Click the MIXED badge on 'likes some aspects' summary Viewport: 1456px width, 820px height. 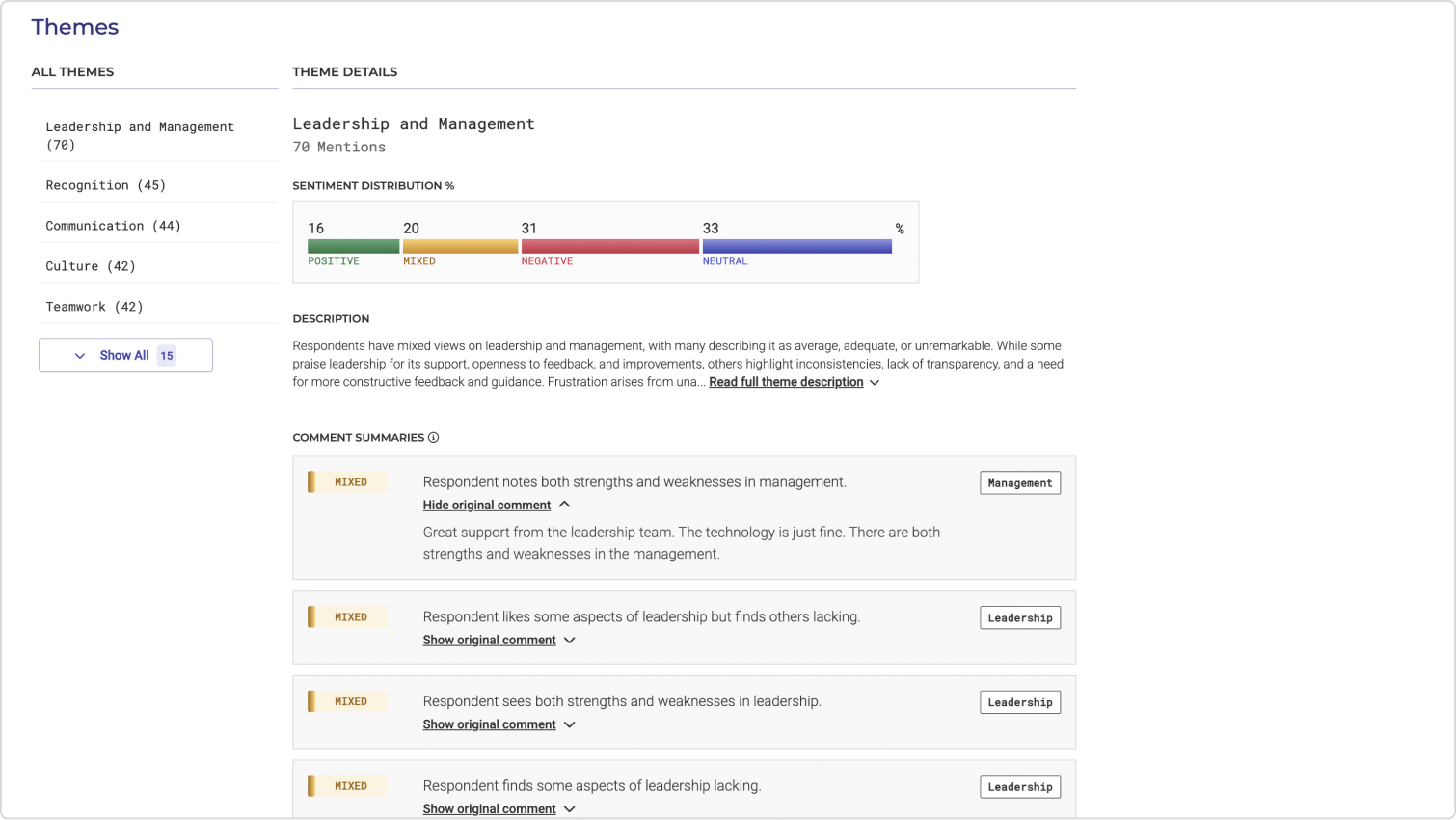(x=347, y=617)
